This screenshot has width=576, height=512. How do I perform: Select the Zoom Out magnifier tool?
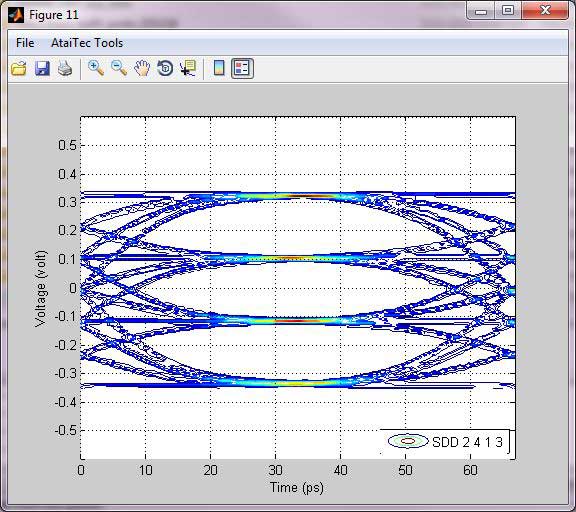coord(119,68)
